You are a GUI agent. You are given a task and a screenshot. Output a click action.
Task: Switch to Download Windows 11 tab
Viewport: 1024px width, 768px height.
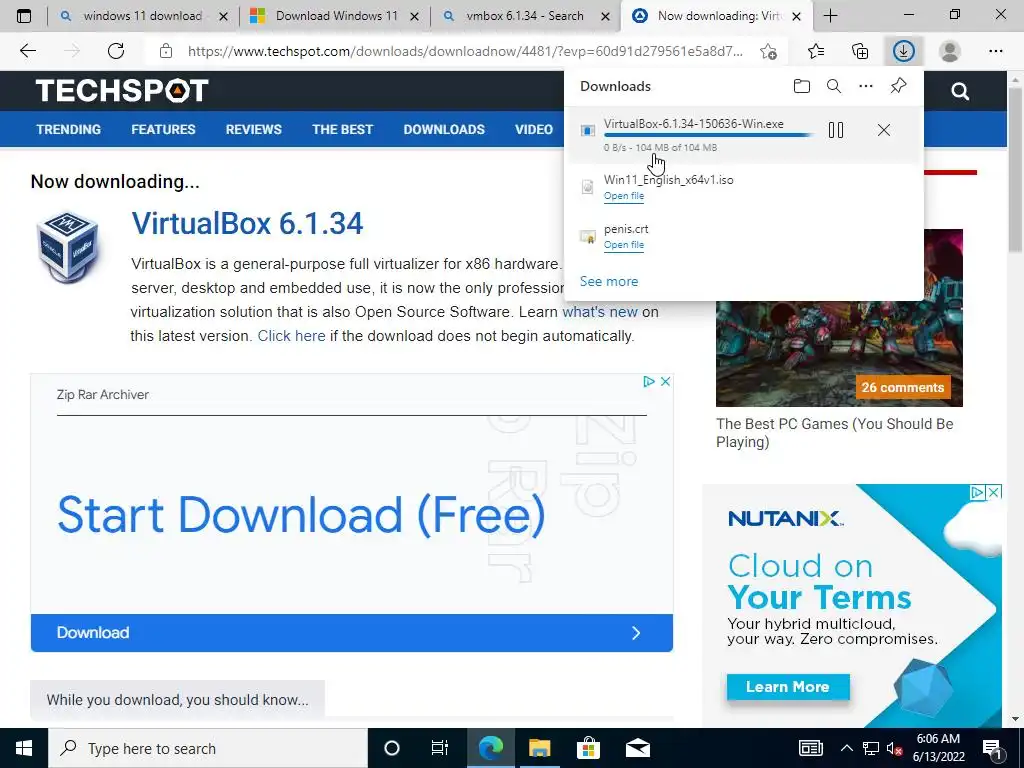tap(336, 16)
